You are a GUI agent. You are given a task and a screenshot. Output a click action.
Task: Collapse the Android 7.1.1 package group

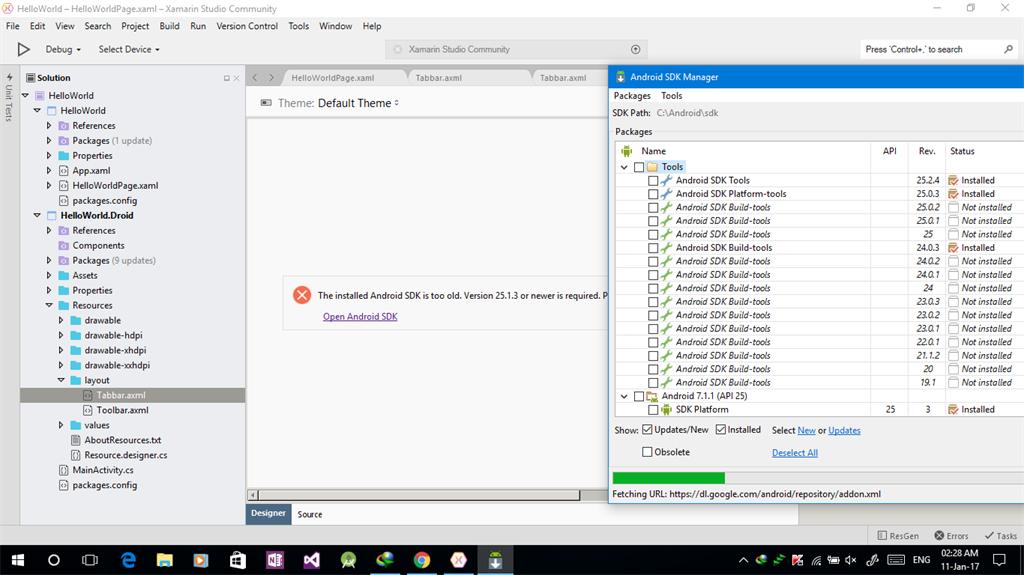pyautogui.click(x=624, y=396)
